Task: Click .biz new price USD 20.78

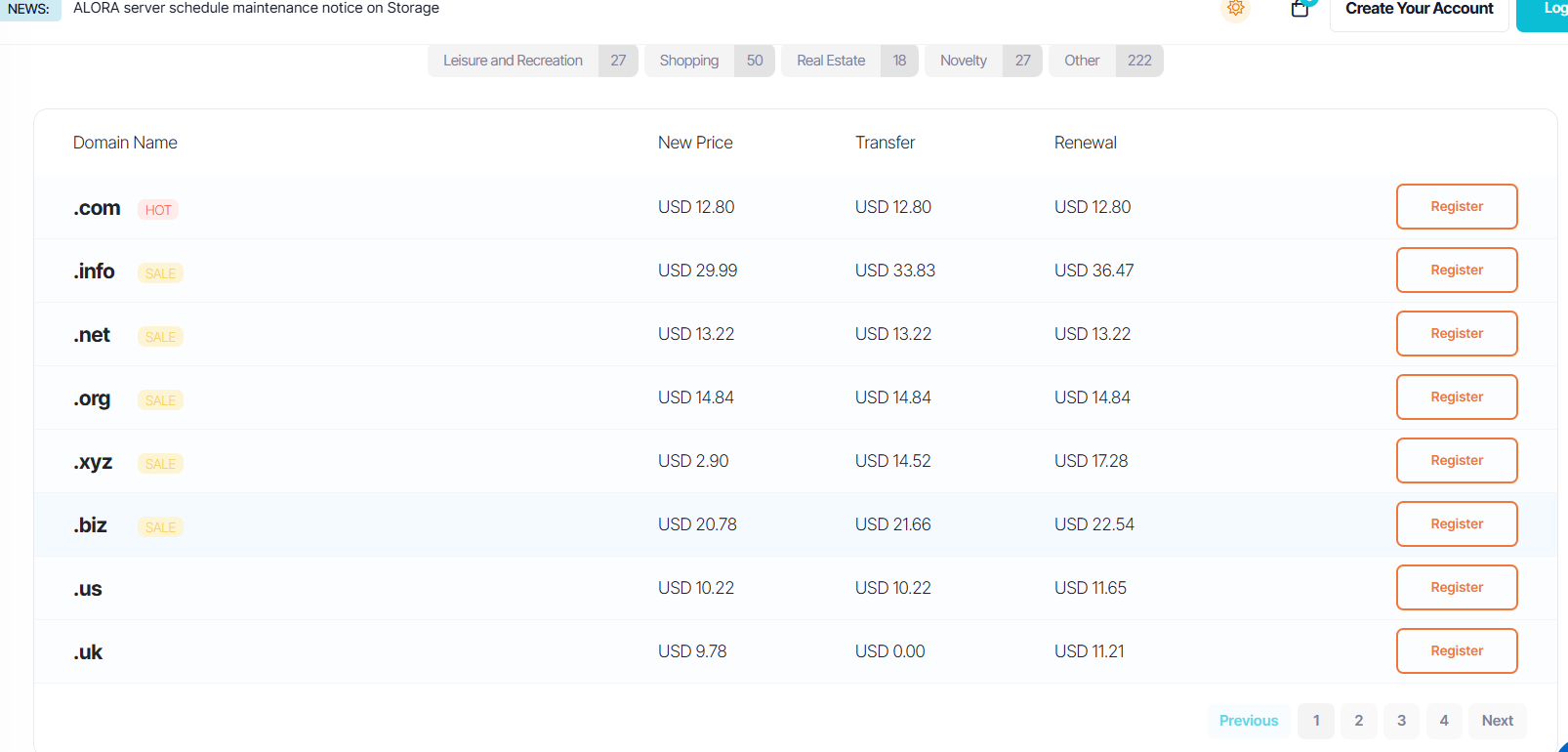Action: click(x=697, y=524)
